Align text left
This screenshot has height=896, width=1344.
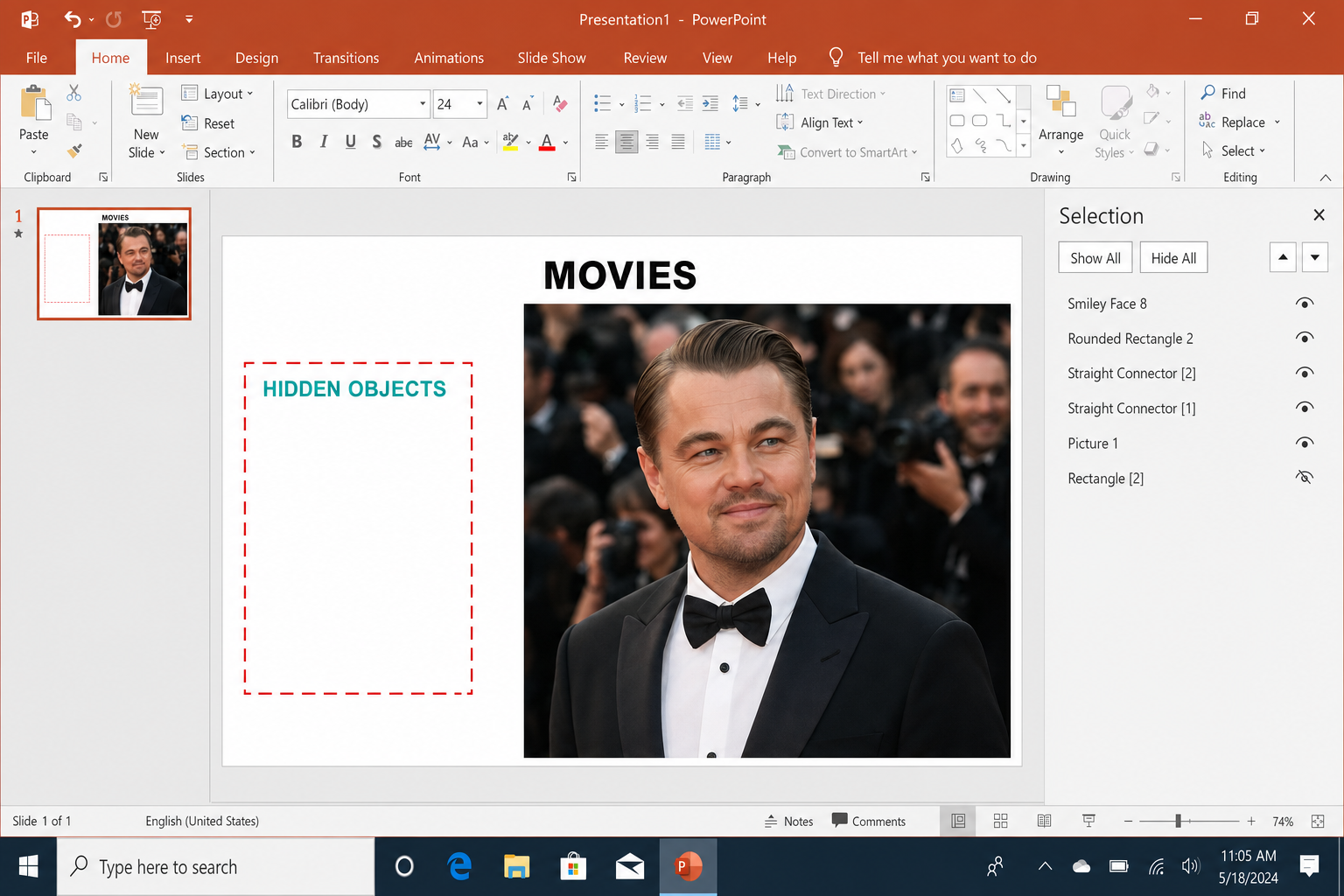tap(601, 142)
